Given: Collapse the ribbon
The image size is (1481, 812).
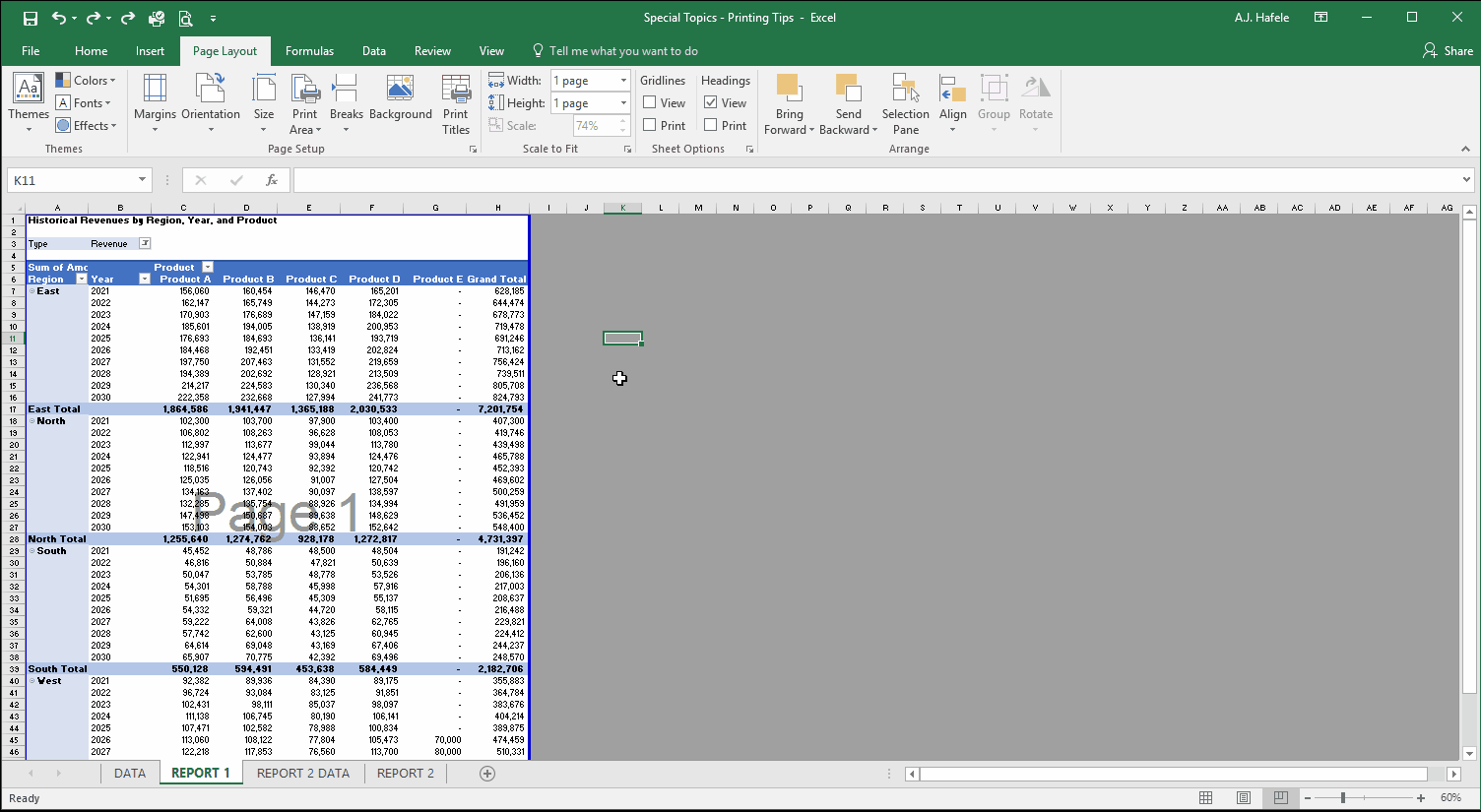Looking at the screenshot, I should 1465,150.
